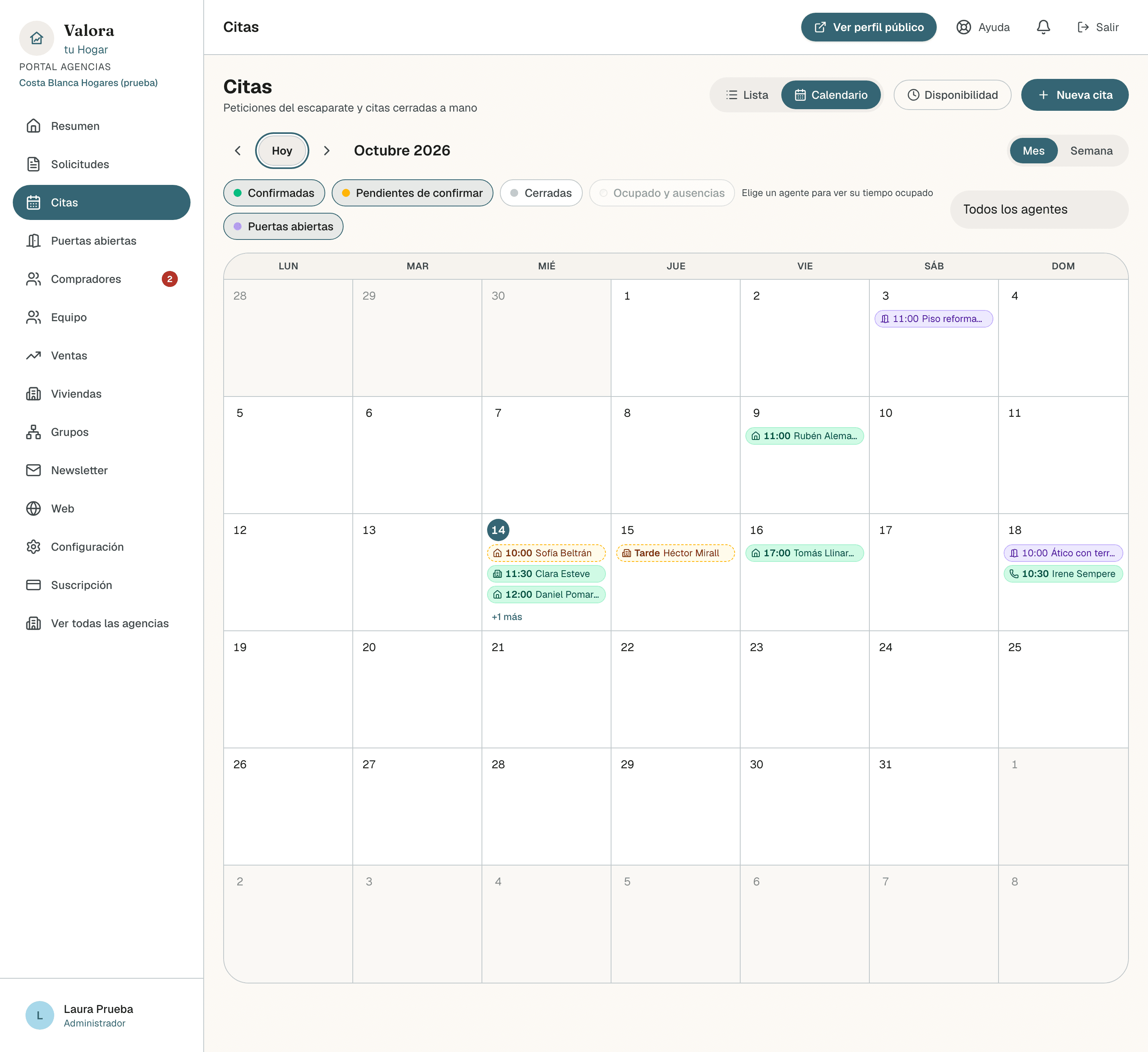
Task: Click the Valora house logo icon
Action: click(36, 38)
